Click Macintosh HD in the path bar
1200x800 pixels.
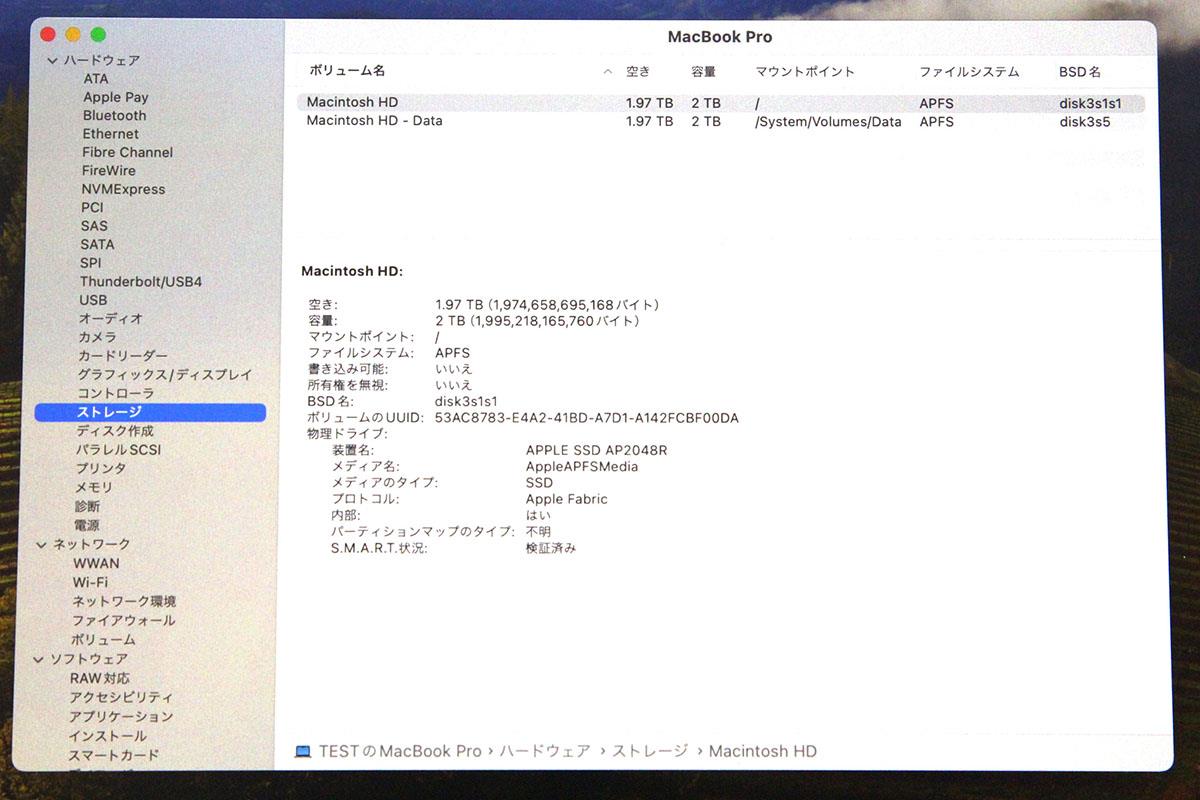tap(763, 751)
